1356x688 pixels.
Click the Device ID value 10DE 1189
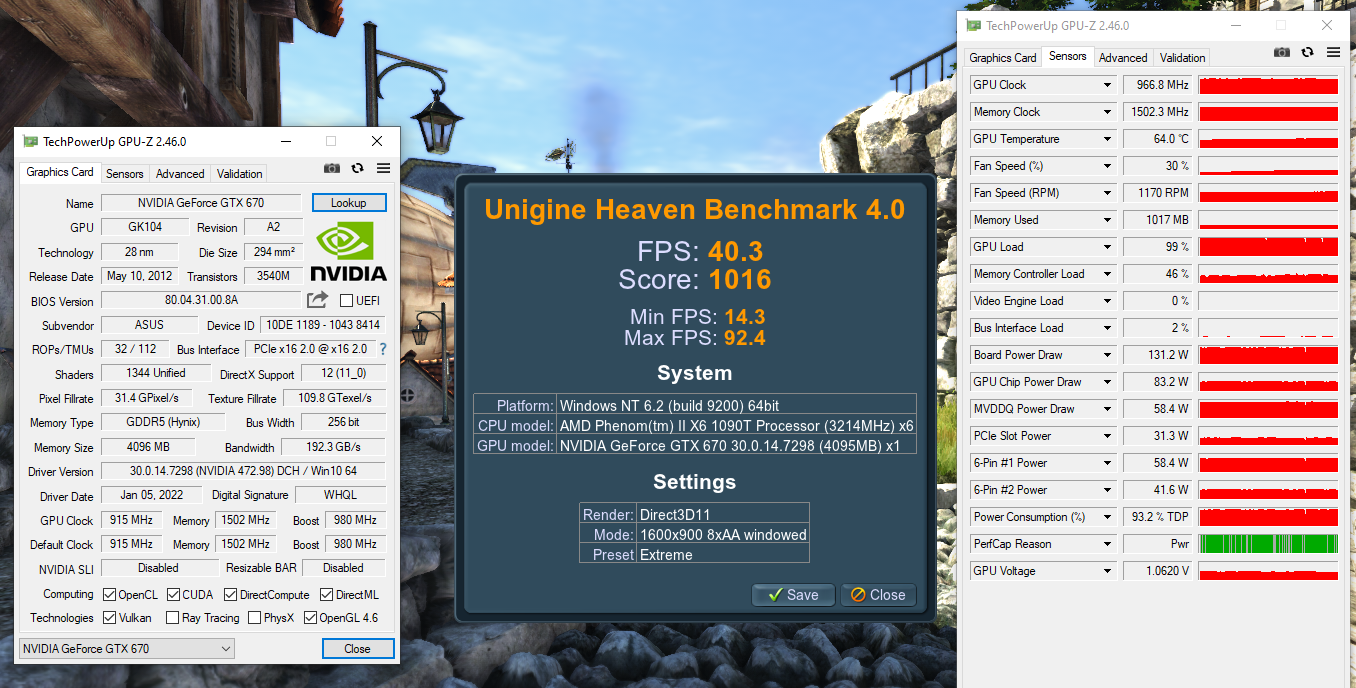tap(322, 325)
